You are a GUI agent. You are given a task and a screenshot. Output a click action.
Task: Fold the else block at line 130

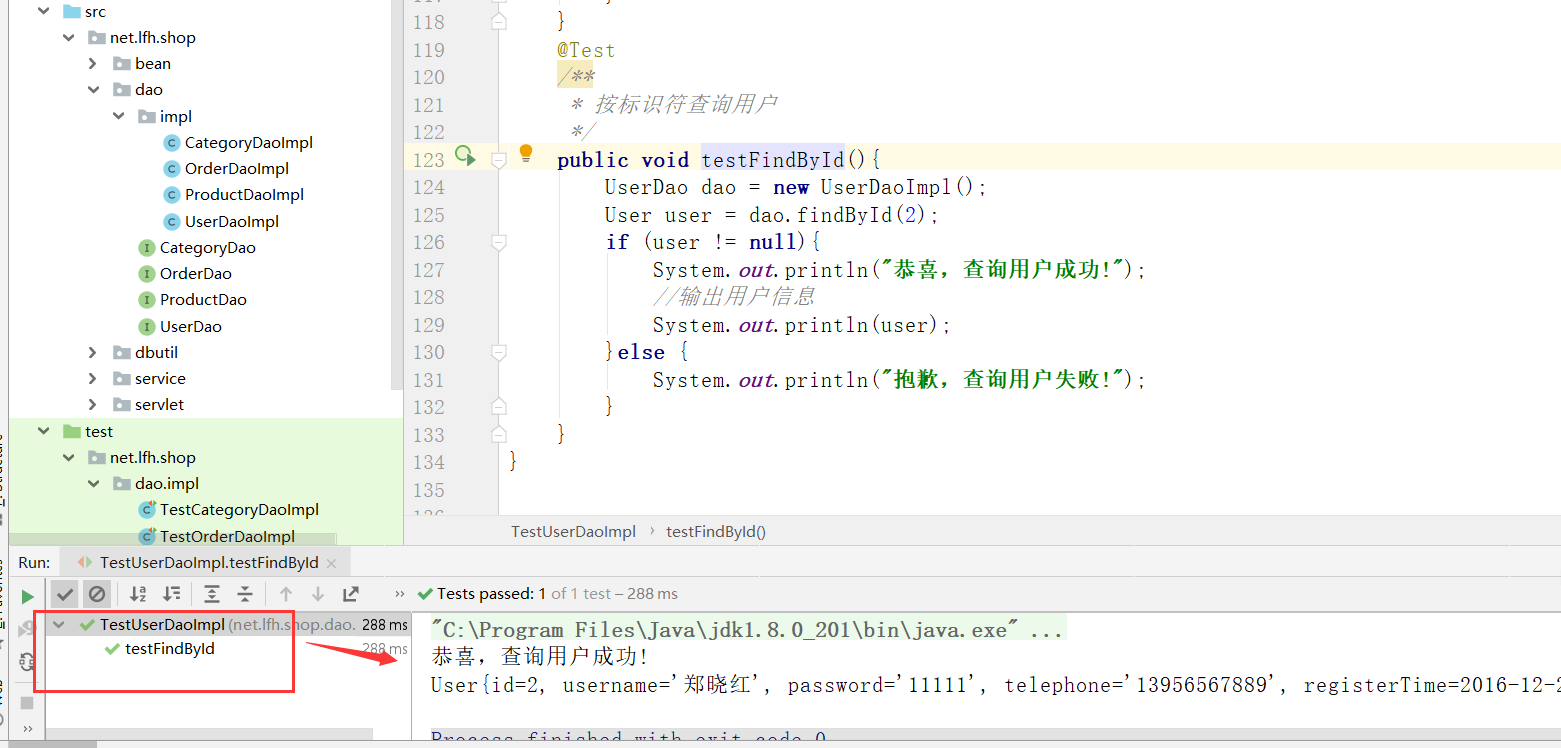(499, 352)
